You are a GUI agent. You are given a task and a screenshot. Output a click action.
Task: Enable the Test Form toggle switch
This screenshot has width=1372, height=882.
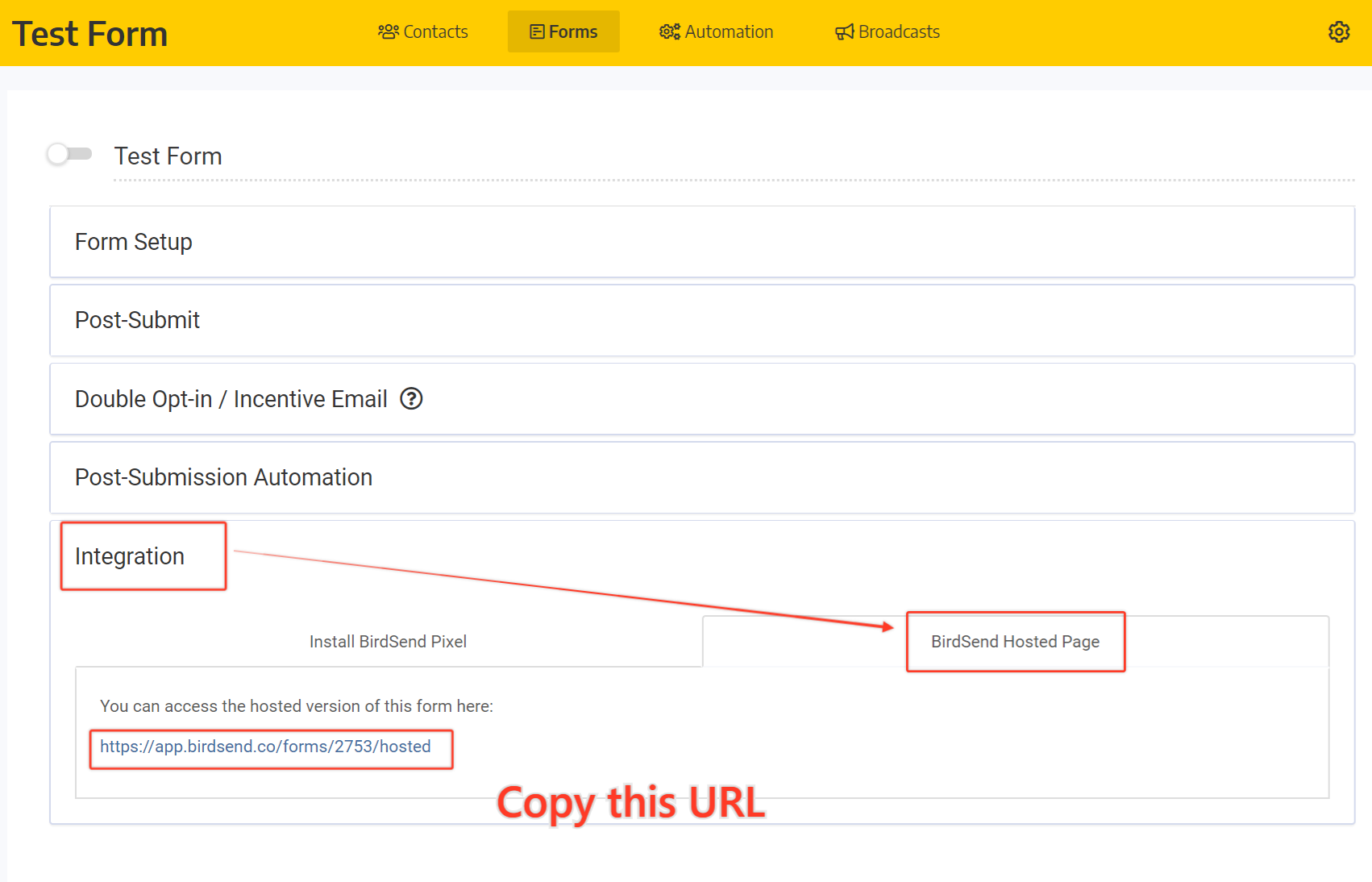[x=69, y=154]
